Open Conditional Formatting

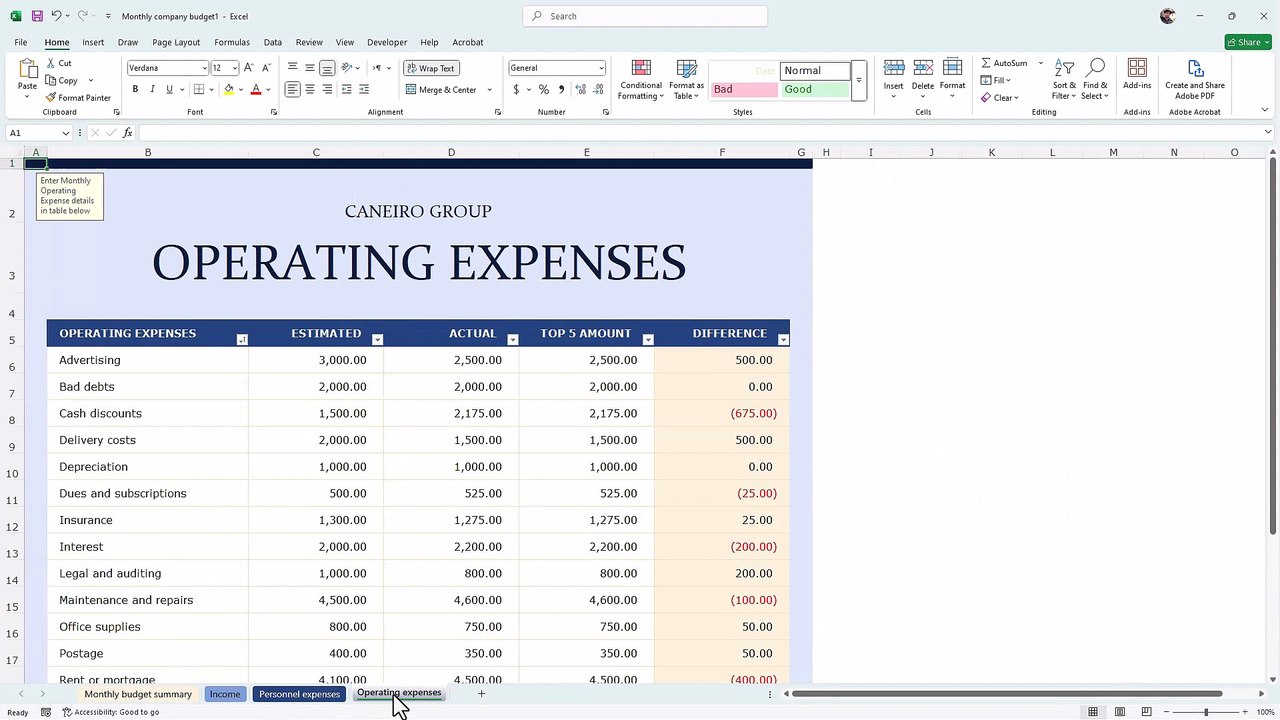pos(641,79)
